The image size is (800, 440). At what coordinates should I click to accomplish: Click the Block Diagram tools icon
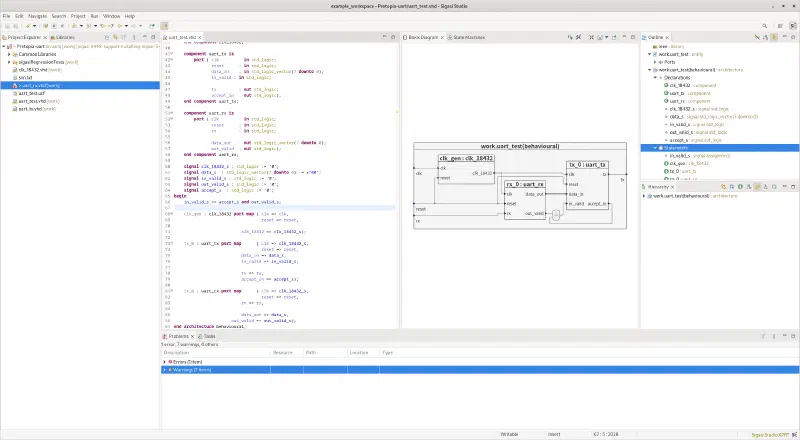pos(579,37)
